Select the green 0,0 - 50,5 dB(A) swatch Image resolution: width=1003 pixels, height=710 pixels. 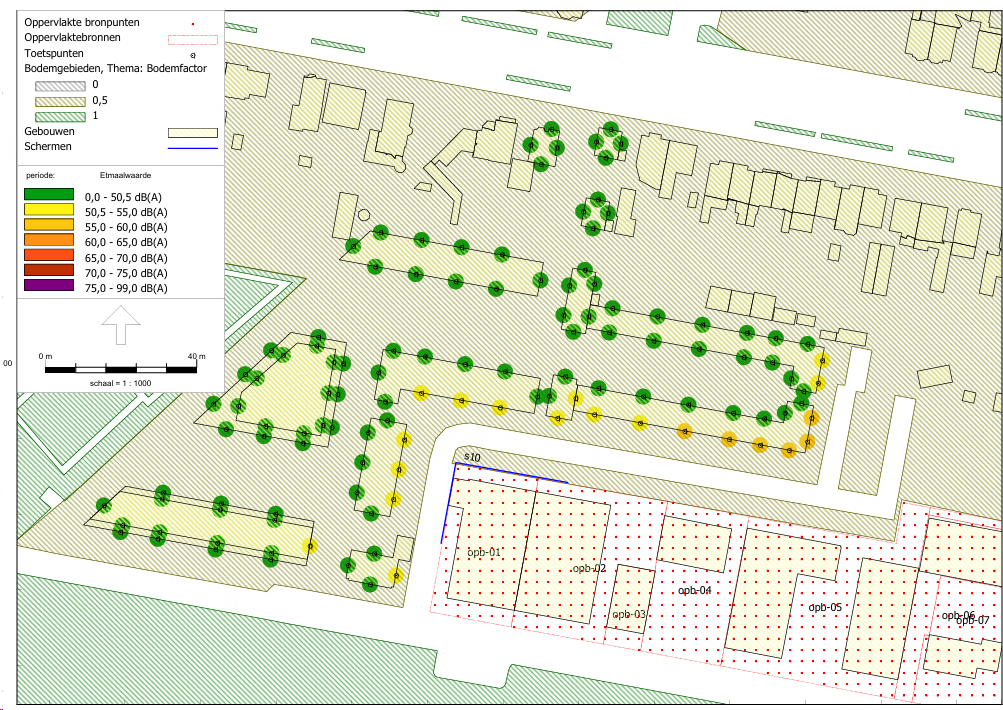[49, 194]
